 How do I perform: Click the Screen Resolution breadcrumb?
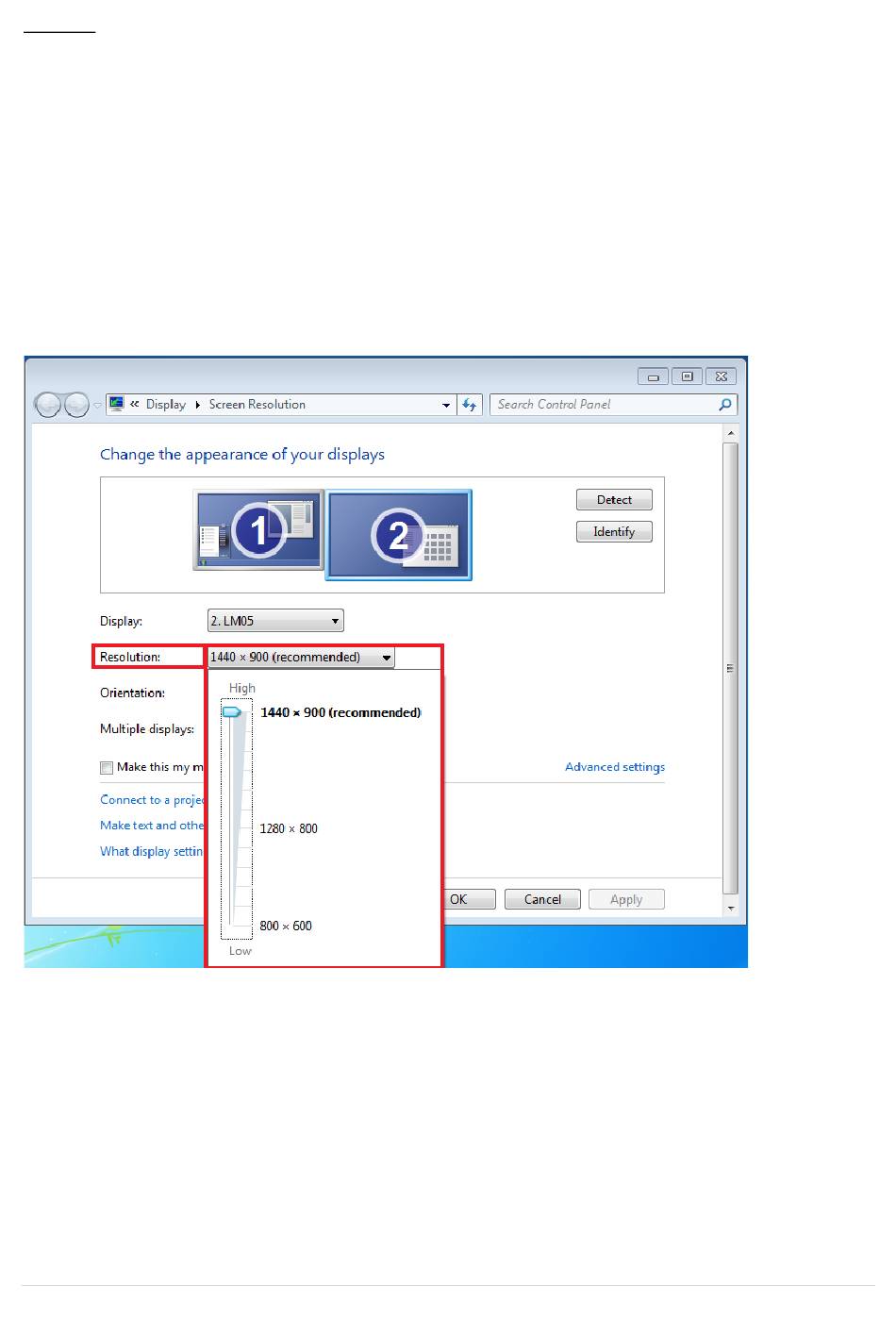pos(257,405)
